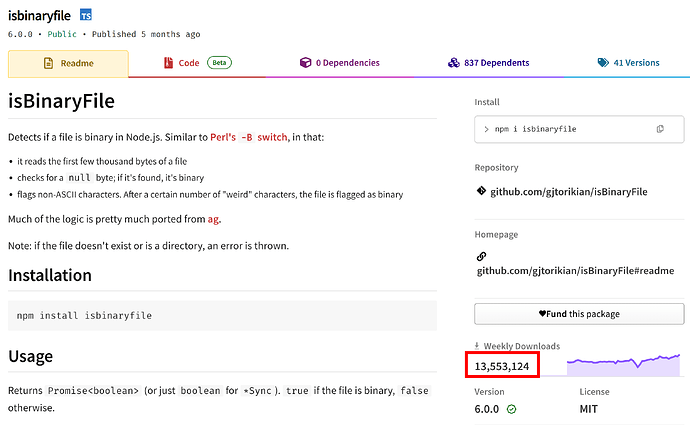Click the Weekly Downloads label
The height and width of the screenshot is (425, 690).
521,346
